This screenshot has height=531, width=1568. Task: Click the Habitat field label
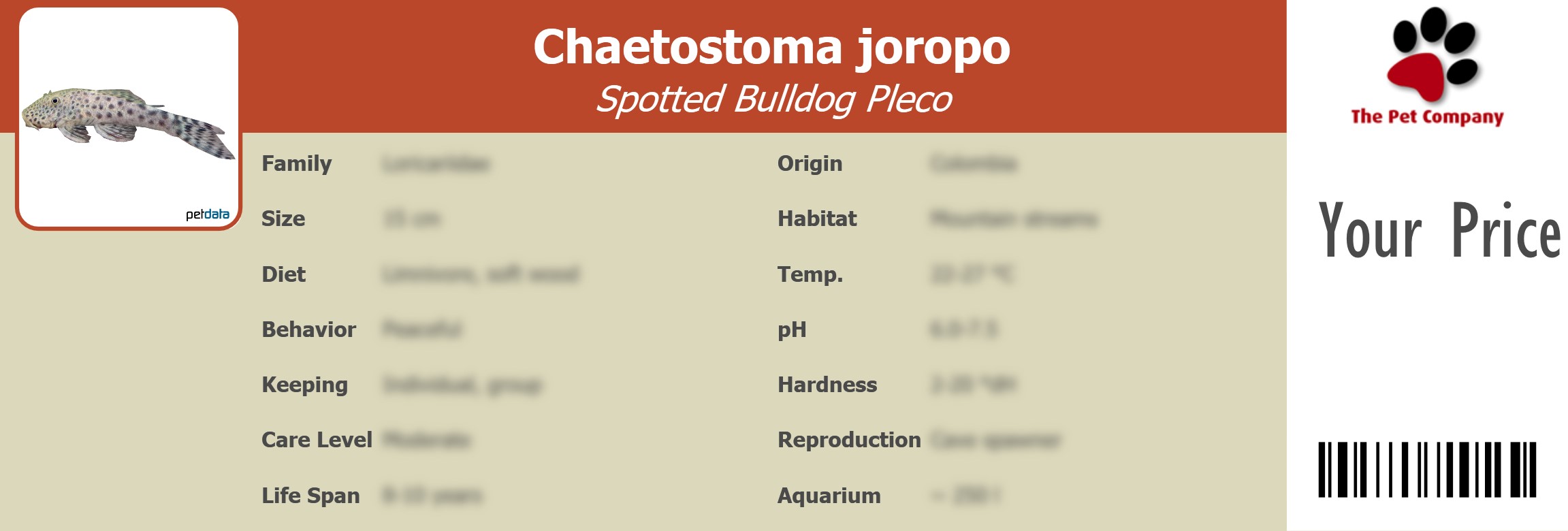click(817, 219)
